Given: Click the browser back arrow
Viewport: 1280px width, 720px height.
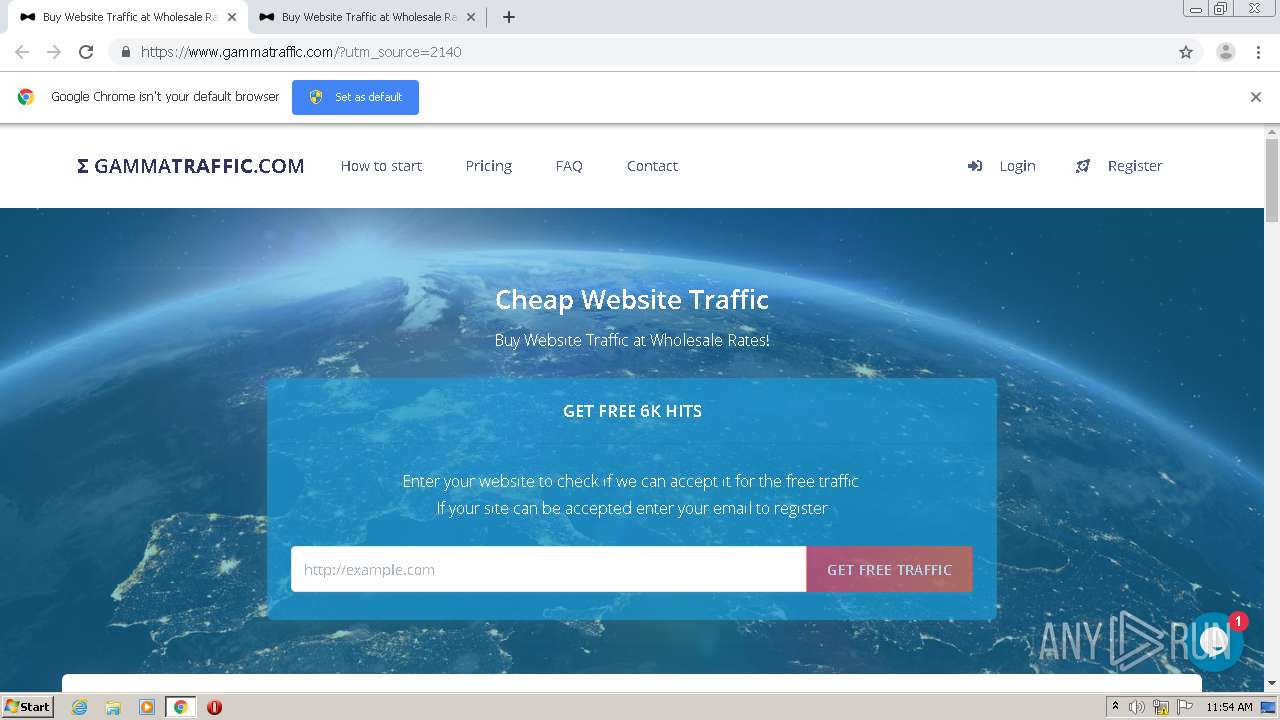Looking at the screenshot, I should pos(22,52).
